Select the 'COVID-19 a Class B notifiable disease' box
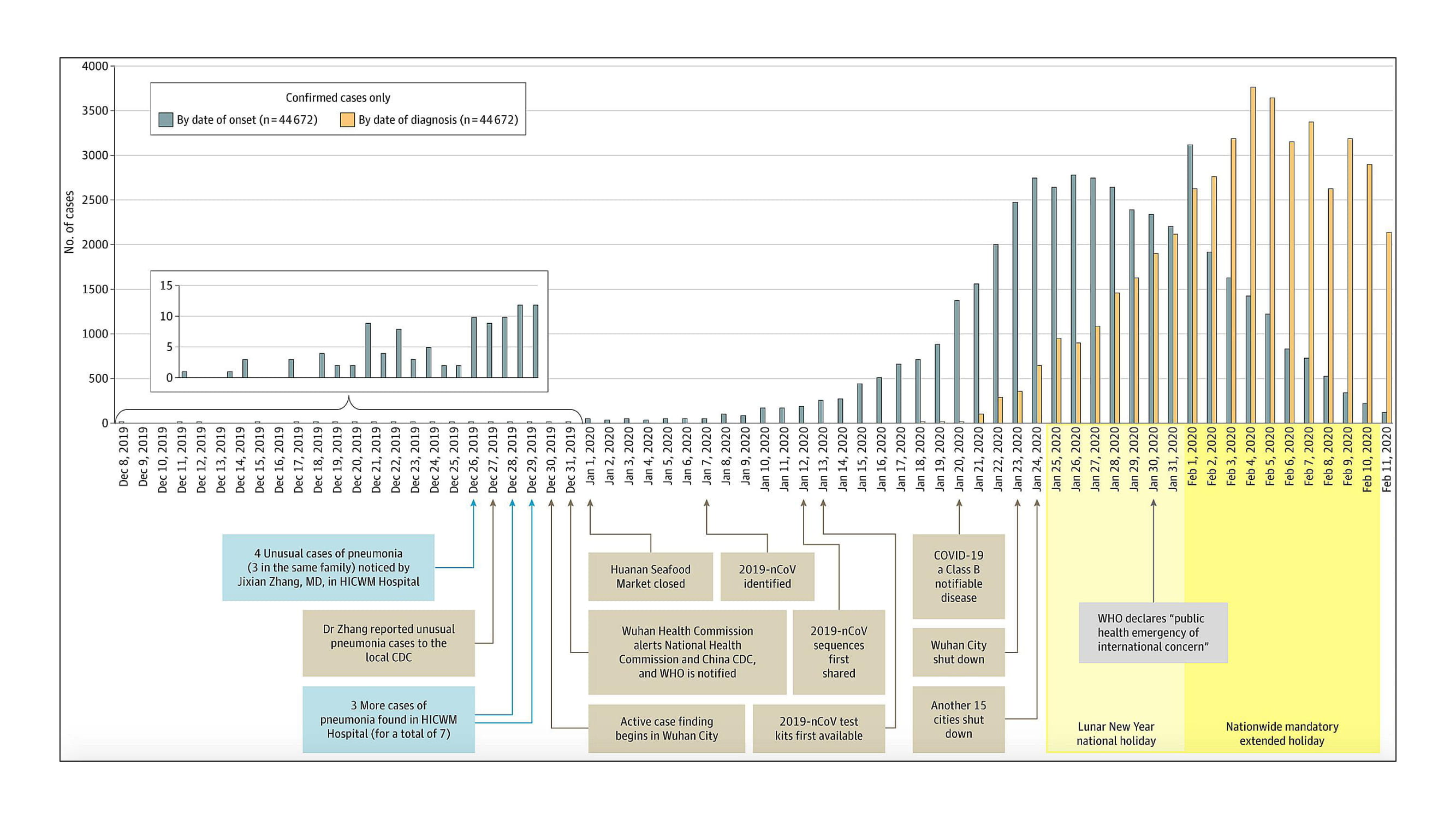The height and width of the screenshot is (819, 1456). 958,577
